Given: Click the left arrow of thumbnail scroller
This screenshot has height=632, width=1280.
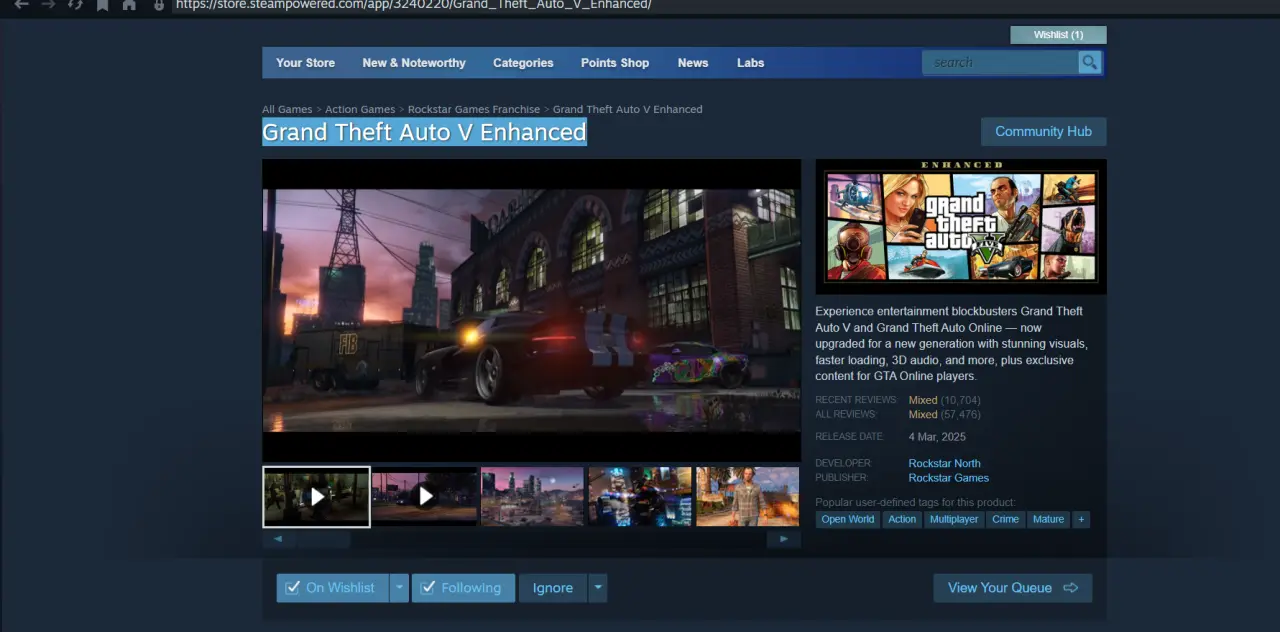Looking at the screenshot, I should (277, 539).
